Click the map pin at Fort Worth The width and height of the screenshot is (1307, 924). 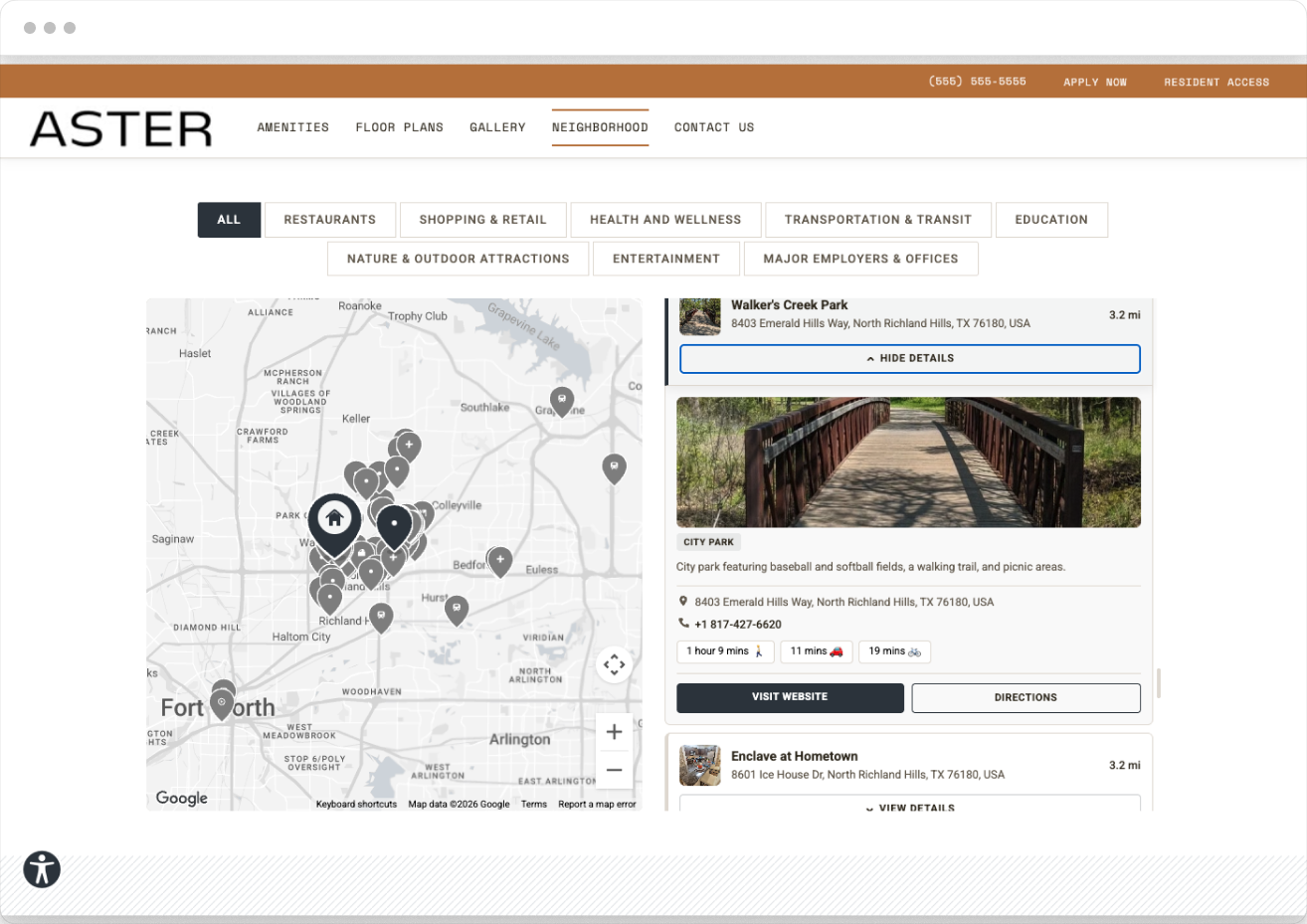tap(222, 703)
